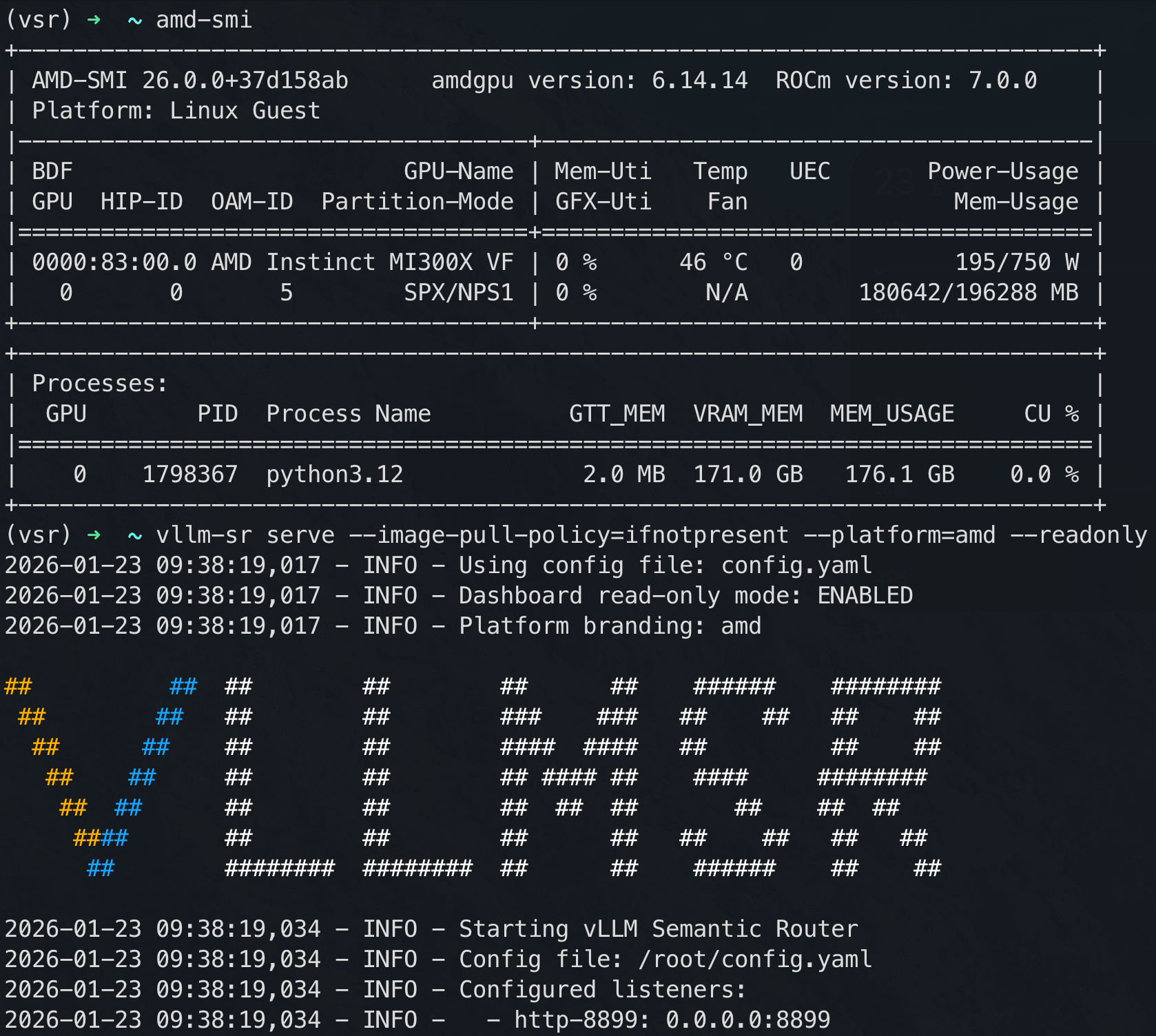This screenshot has height=1036, width=1156.
Task: Click the 171.0 GB VRAM_MEM value
Action: click(748, 475)
